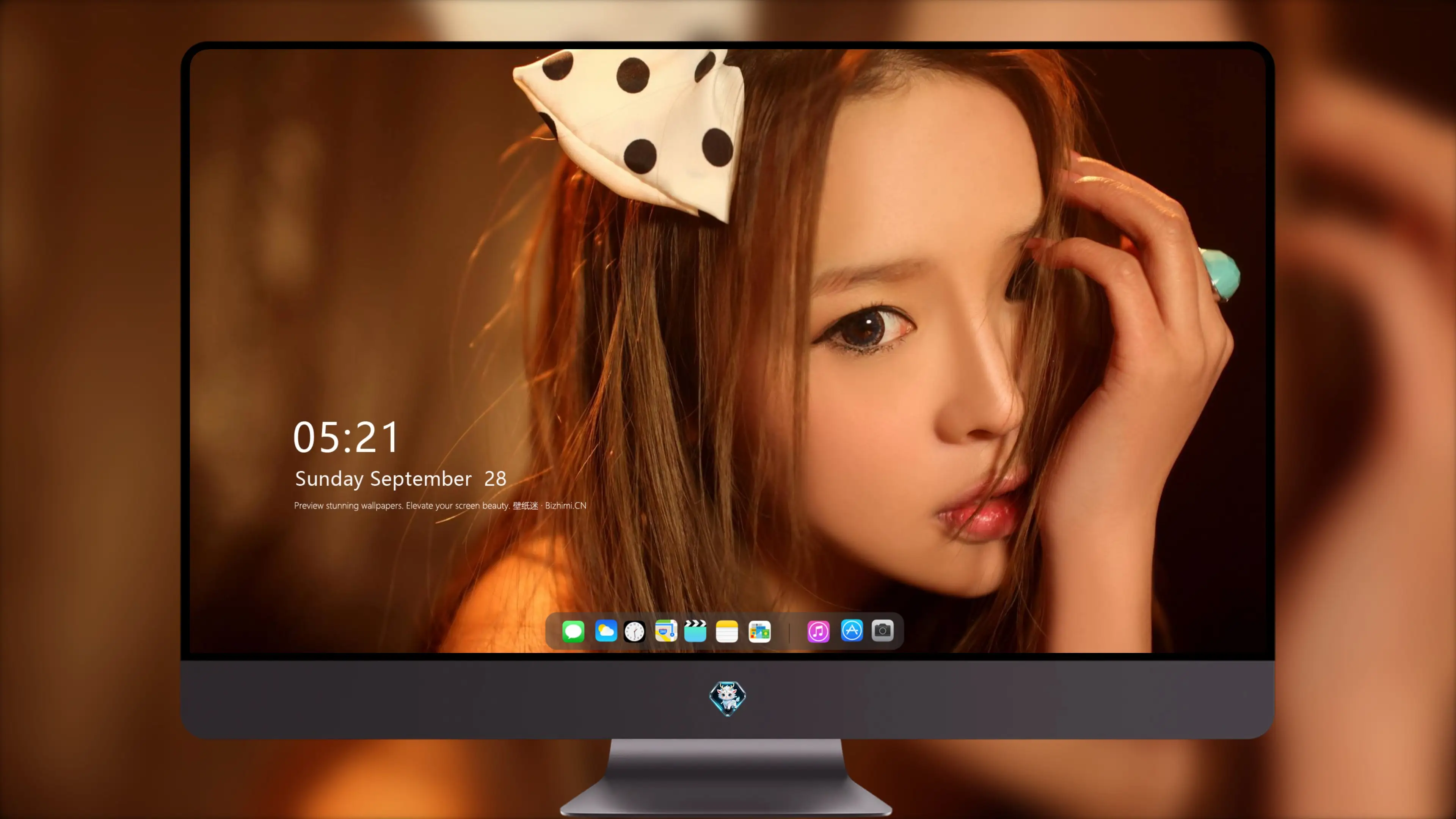This screenshot has width=1456, height=819.
Task: Click the Sunday September 28 date text
Action: click(401, 479)
